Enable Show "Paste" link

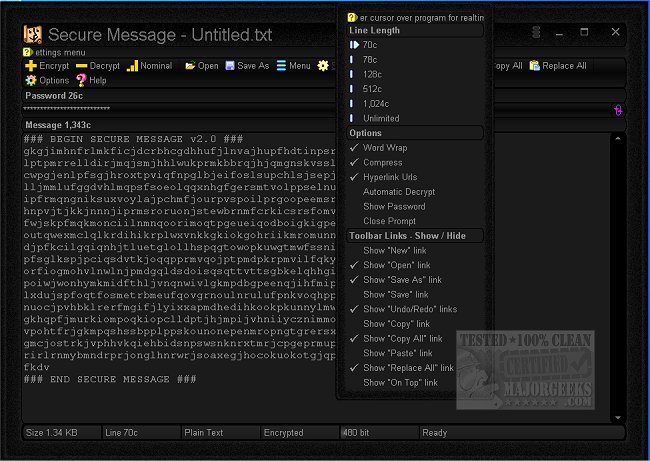click(415, 353)
